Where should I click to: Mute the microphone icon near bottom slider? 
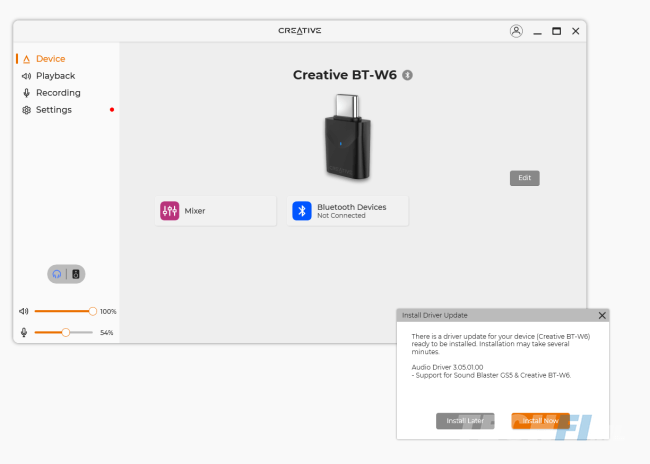click(x=24, y=332)
